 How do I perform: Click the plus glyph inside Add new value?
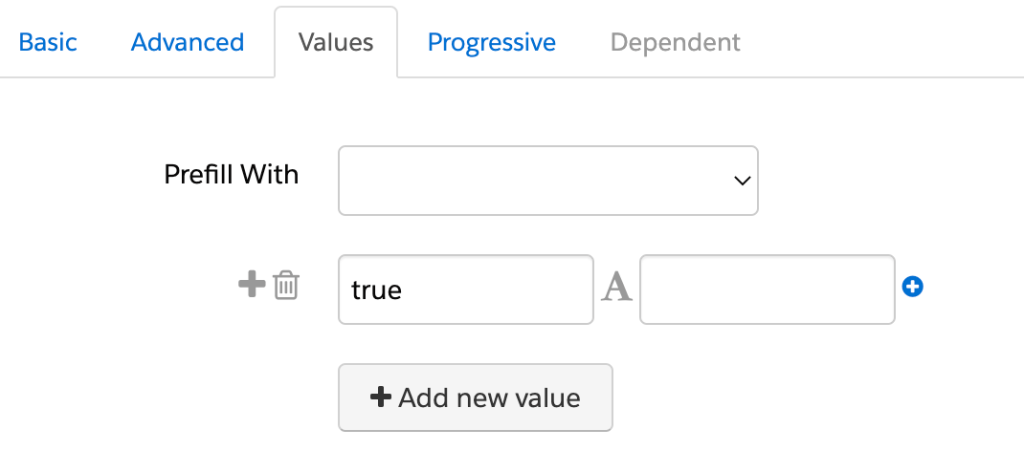click(x=380, y=397)
